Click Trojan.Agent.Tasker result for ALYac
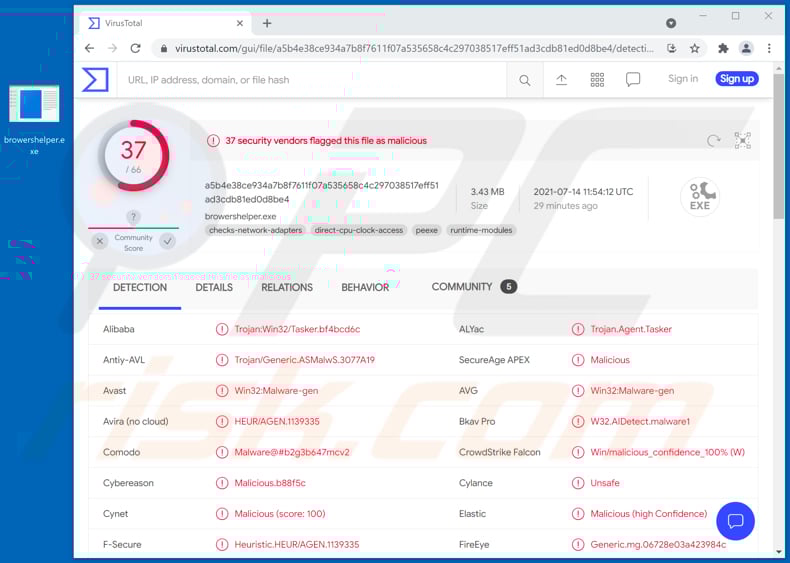Screen dimensions: 790x563 pyautogui.click(x=631, y=330)
